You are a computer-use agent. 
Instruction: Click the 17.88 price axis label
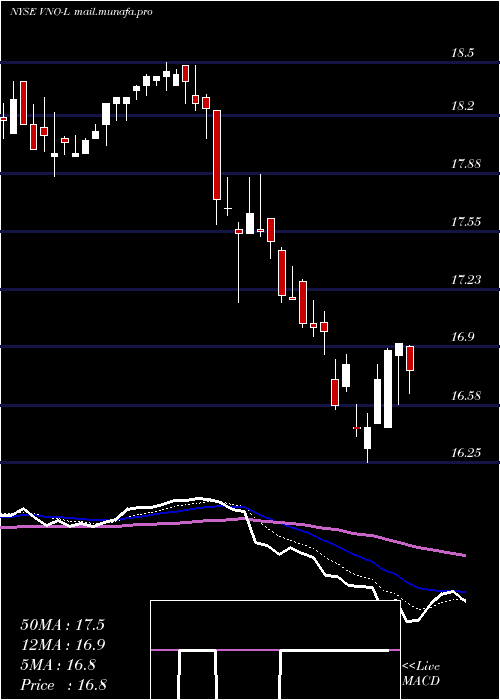[466, 163]
